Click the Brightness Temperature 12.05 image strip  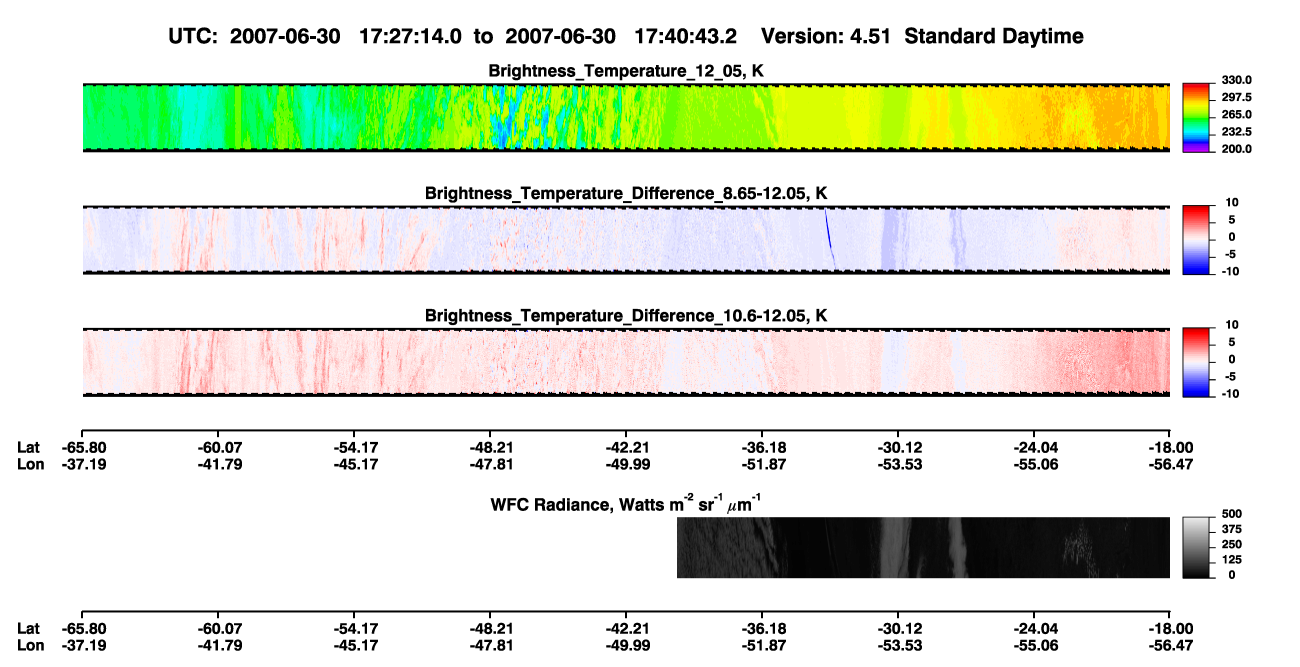(x=626, y=117)
